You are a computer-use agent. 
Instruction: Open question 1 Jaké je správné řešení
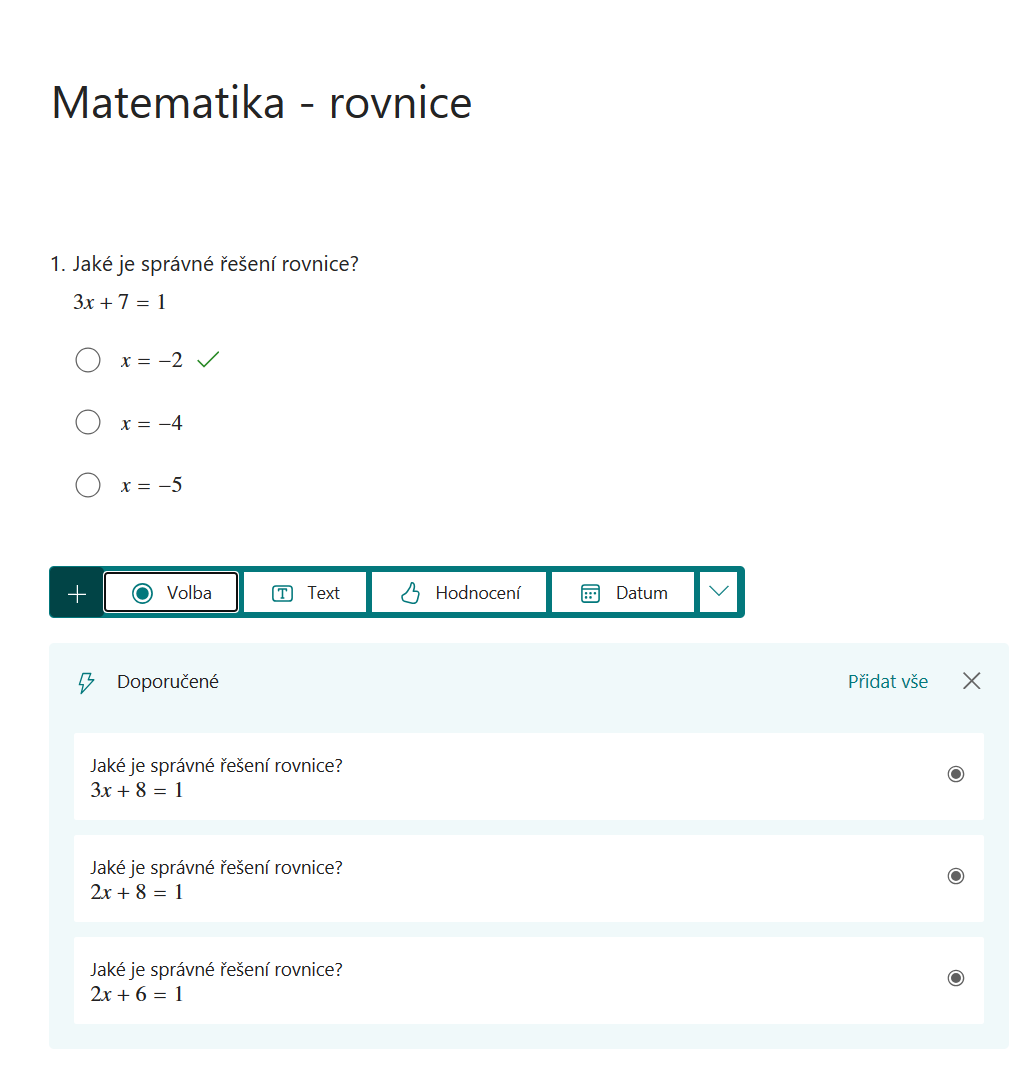coord(205,264)
